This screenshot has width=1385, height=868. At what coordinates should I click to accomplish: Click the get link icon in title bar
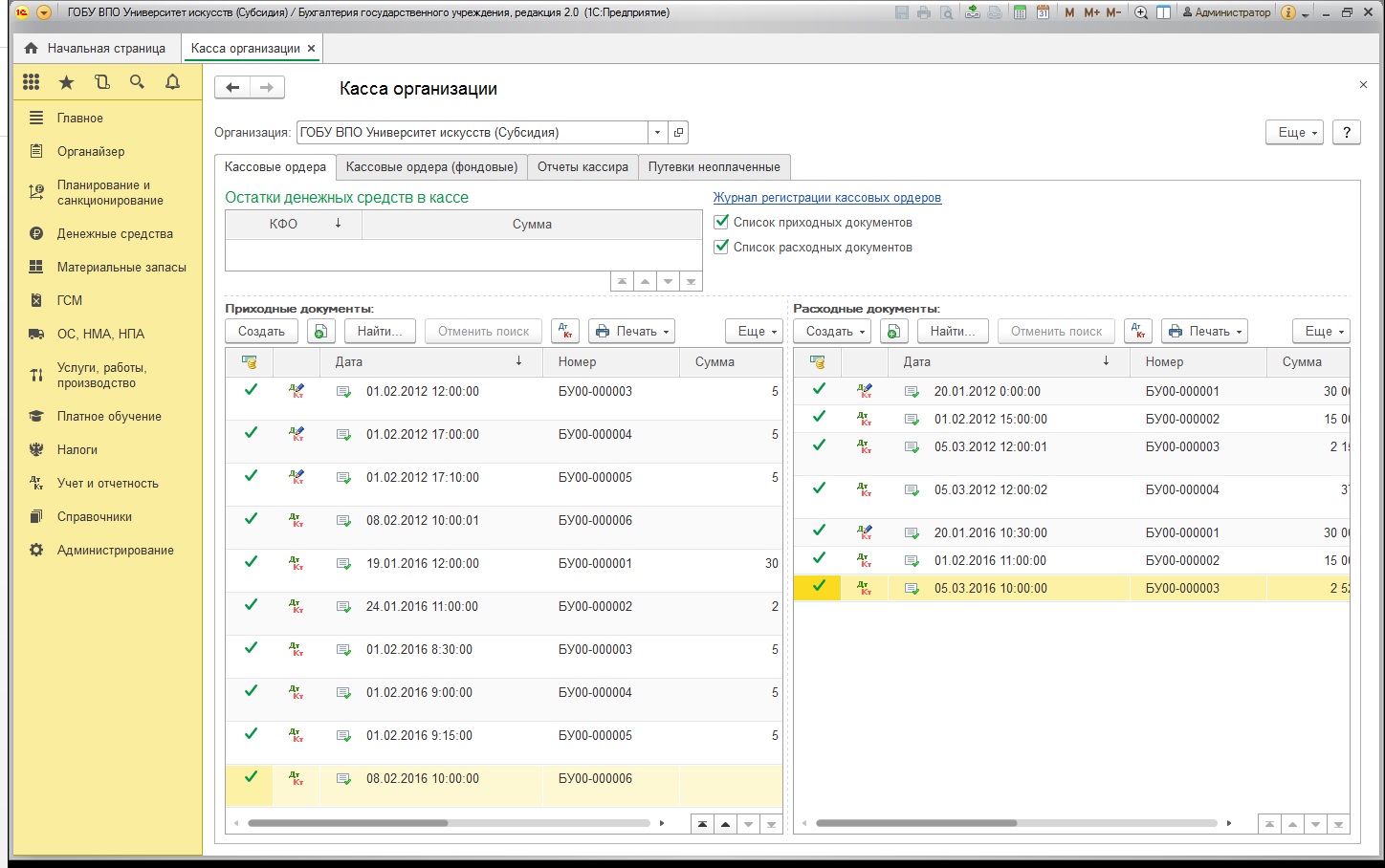click(972, 12)
